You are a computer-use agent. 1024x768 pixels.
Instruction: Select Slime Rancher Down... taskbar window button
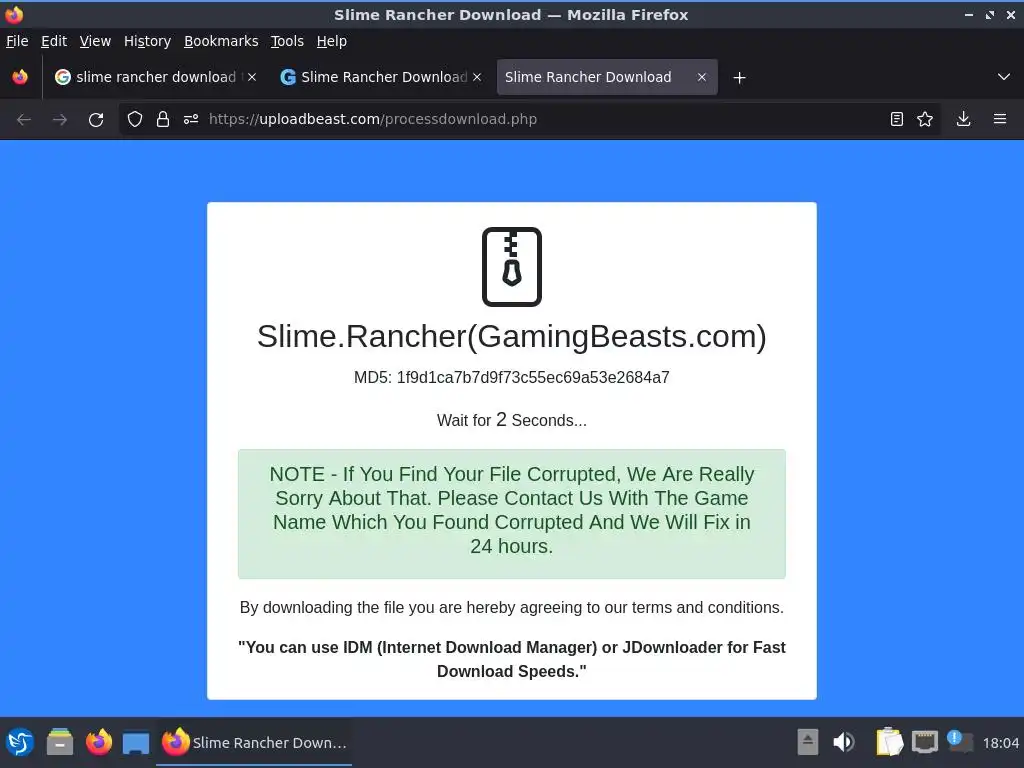click(254, 743)
